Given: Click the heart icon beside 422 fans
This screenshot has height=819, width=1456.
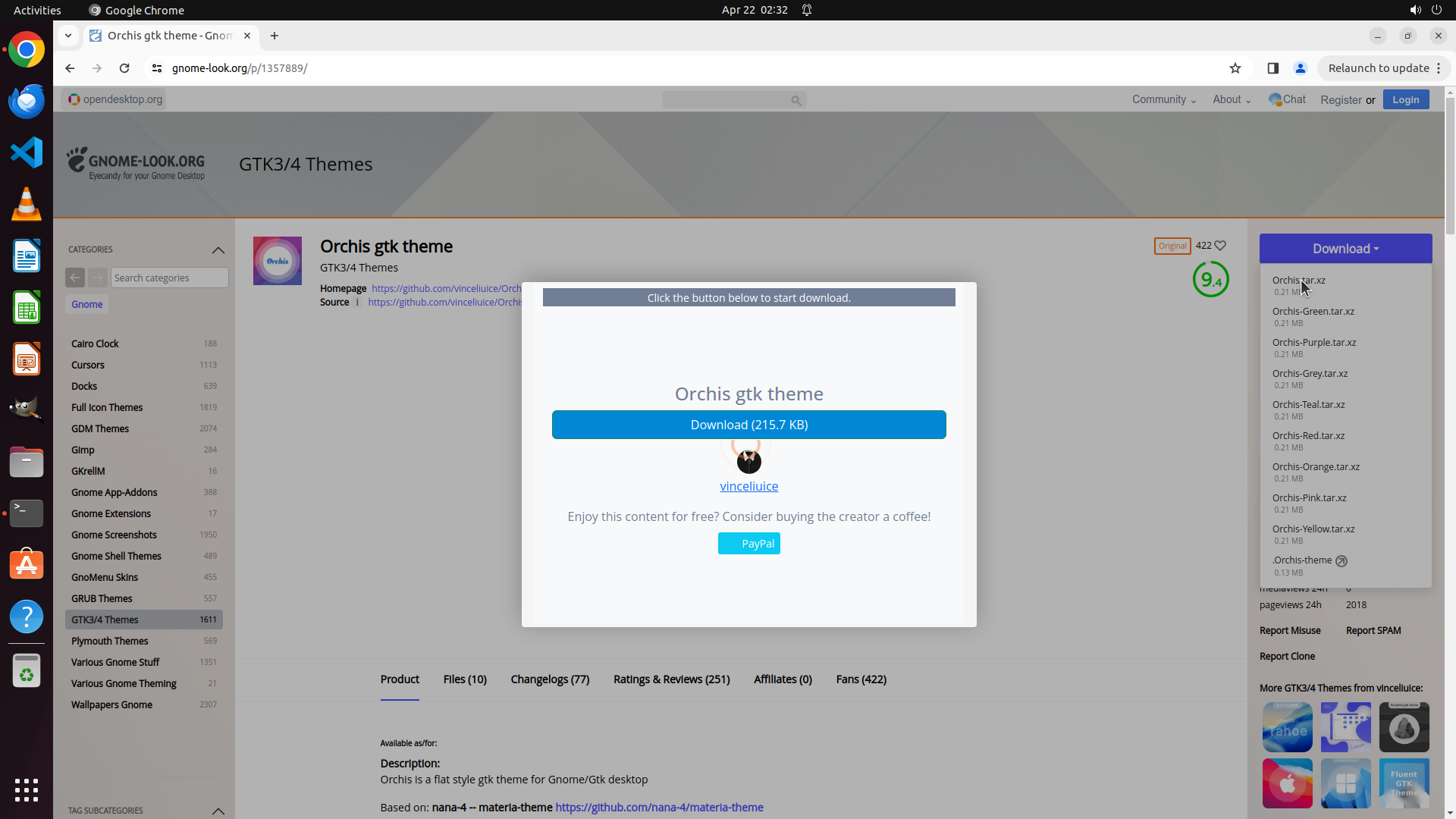Looking at the screenshot, I should [1220, 246].
